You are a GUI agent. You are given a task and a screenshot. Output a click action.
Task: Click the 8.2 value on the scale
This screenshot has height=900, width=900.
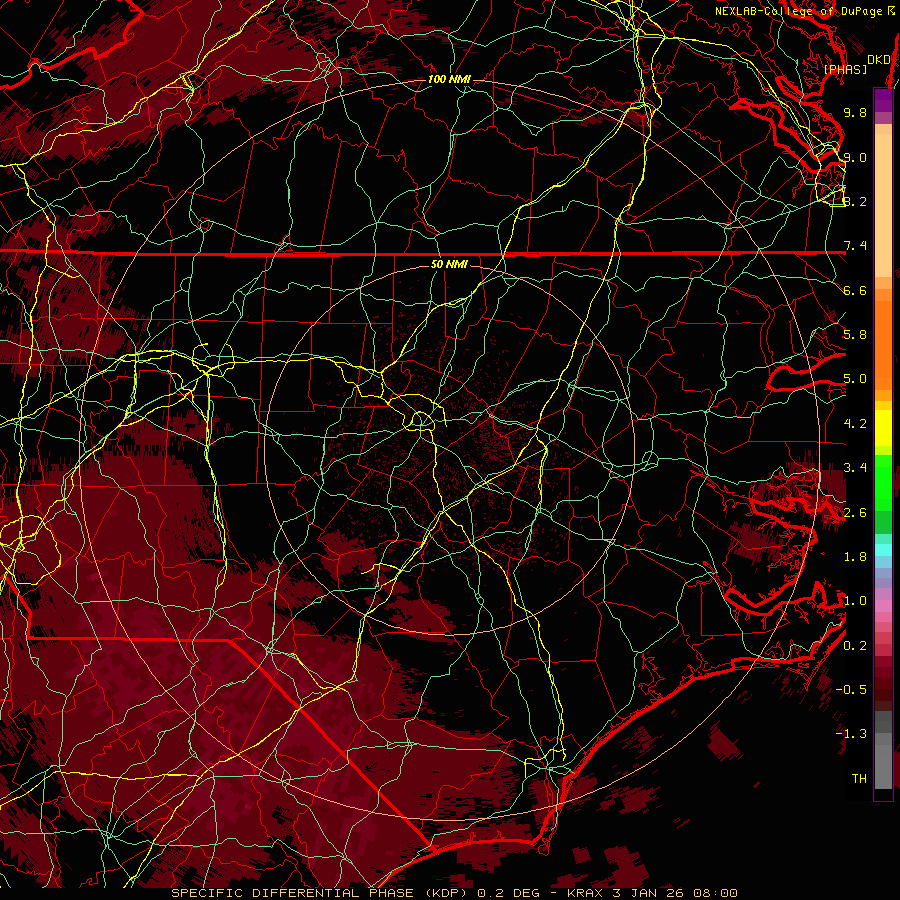pos(855,201)
